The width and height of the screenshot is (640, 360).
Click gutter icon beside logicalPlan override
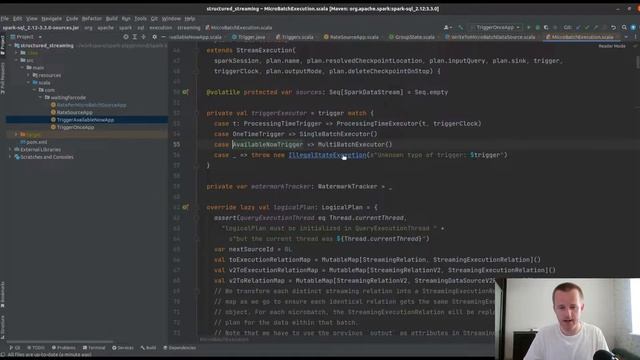click(x=185, y=207)
